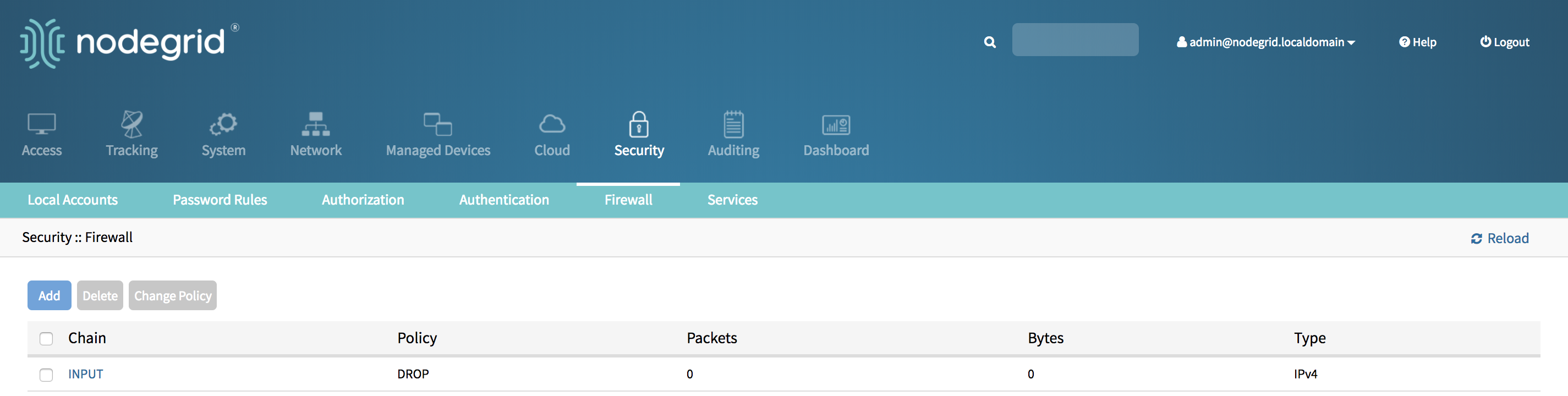Open the Access section icon
This screenshot has width=1568, height=396.
click(41, 125)
